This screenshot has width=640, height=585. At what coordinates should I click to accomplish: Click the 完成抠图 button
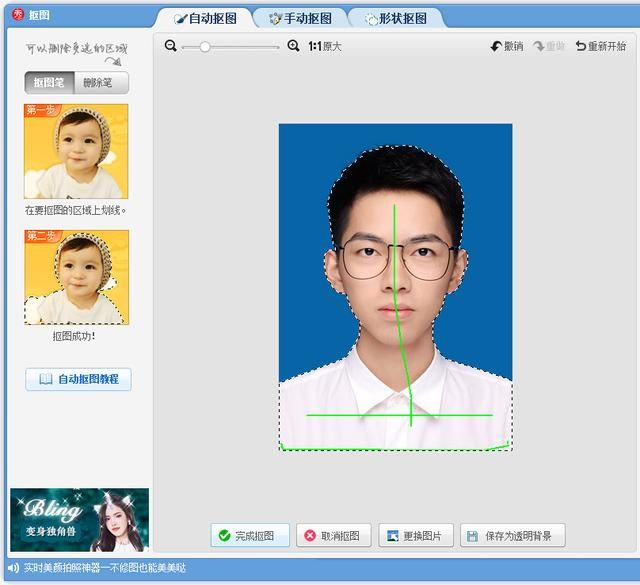tap(250, 535)
